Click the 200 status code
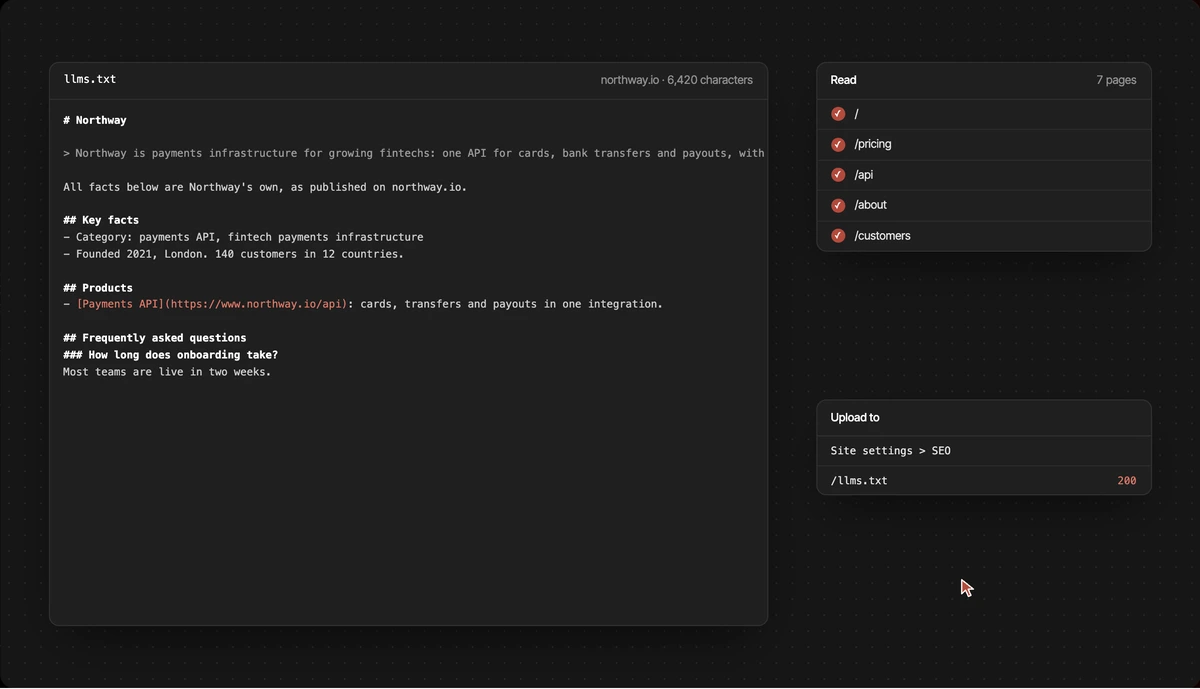This screenshot has height=689, width=1200. pos(1127,481)
